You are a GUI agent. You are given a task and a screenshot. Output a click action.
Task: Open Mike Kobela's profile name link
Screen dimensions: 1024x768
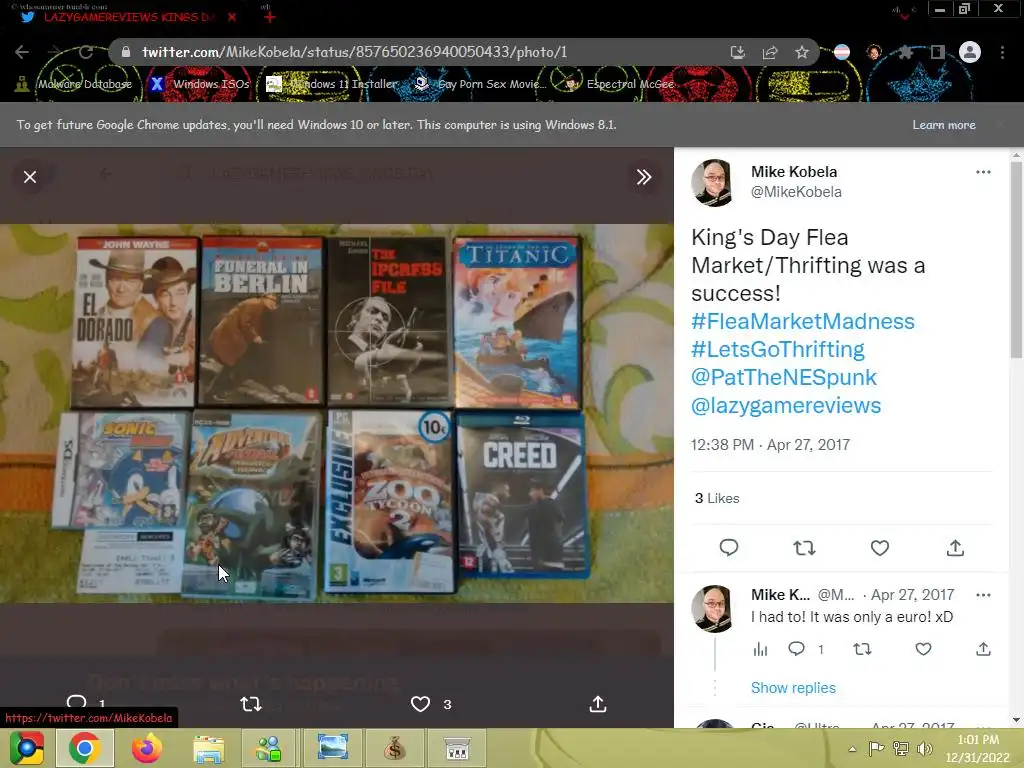(793, 172)
